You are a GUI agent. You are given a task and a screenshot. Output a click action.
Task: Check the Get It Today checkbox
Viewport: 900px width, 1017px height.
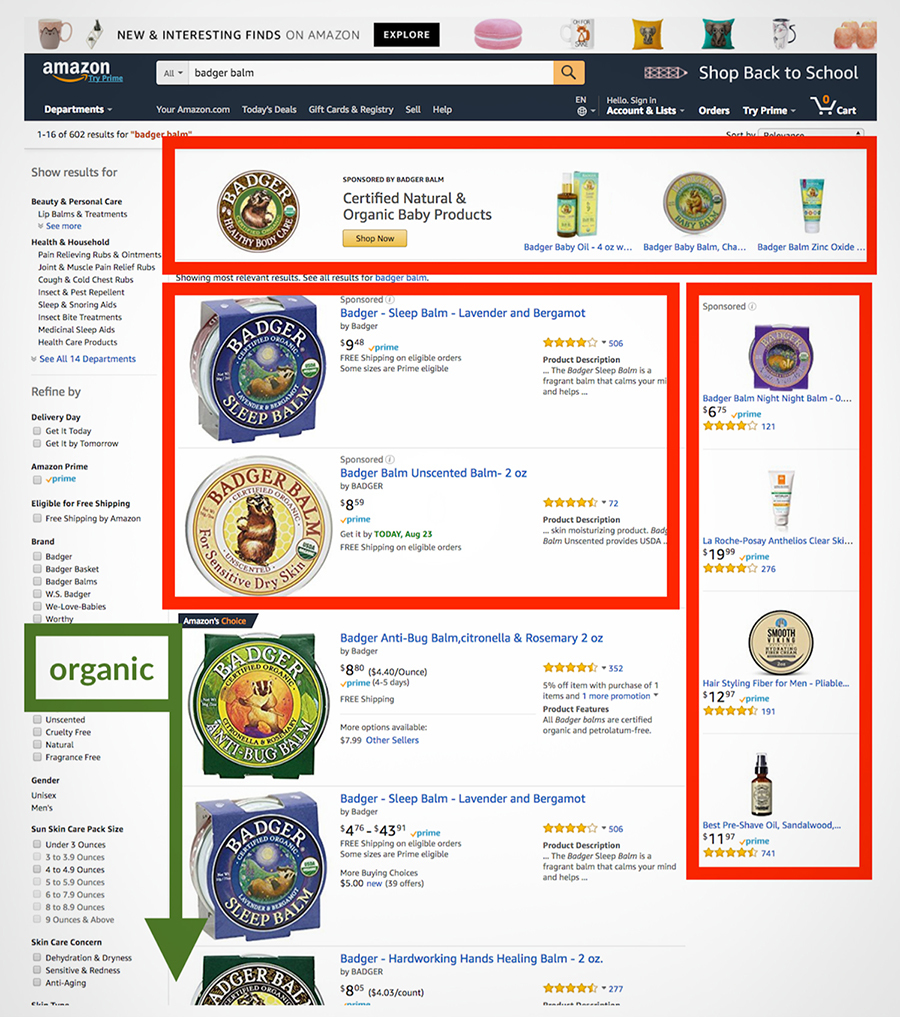[37, 431]
